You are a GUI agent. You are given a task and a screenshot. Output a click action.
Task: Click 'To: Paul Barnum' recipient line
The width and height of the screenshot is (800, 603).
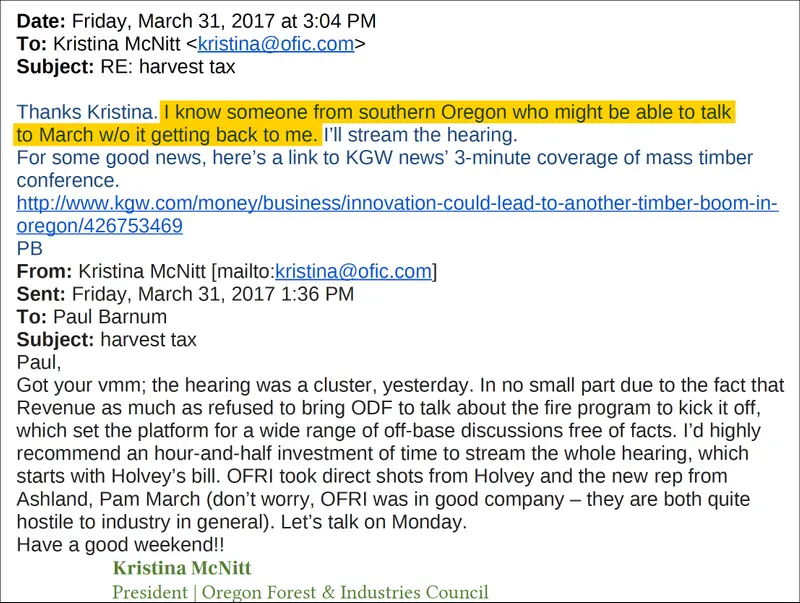click(x=91, y=317)
